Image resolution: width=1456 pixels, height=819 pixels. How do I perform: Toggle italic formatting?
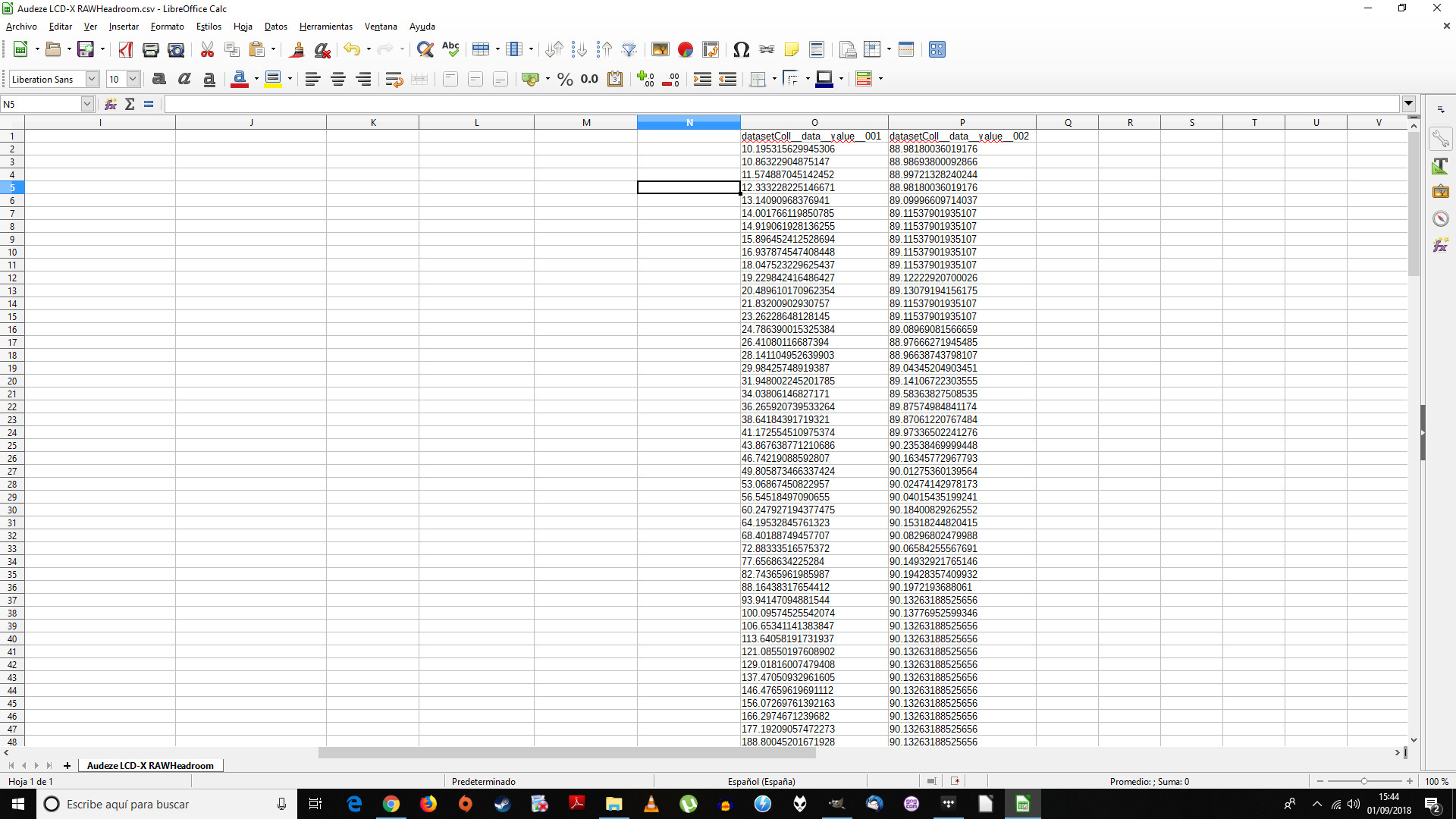pos(184,79)
